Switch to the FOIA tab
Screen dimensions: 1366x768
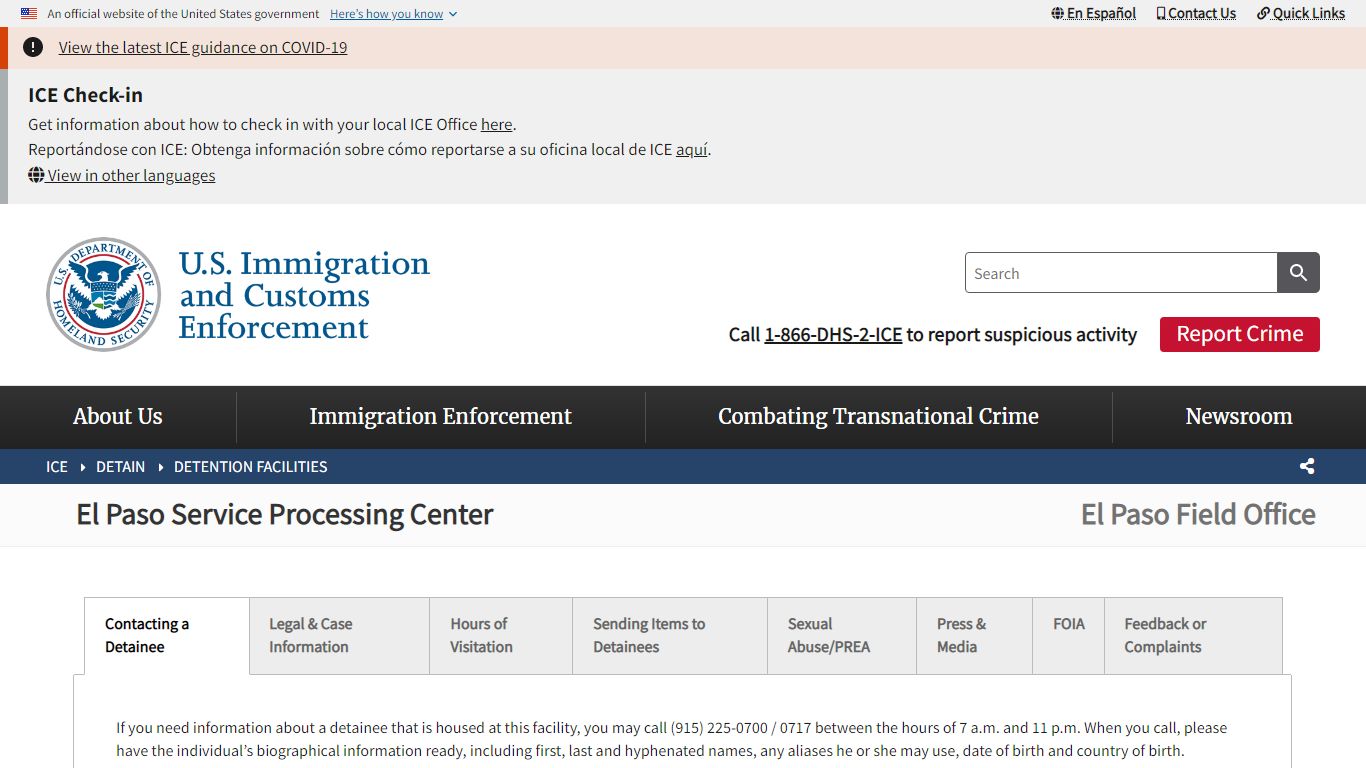point(1068,636)
